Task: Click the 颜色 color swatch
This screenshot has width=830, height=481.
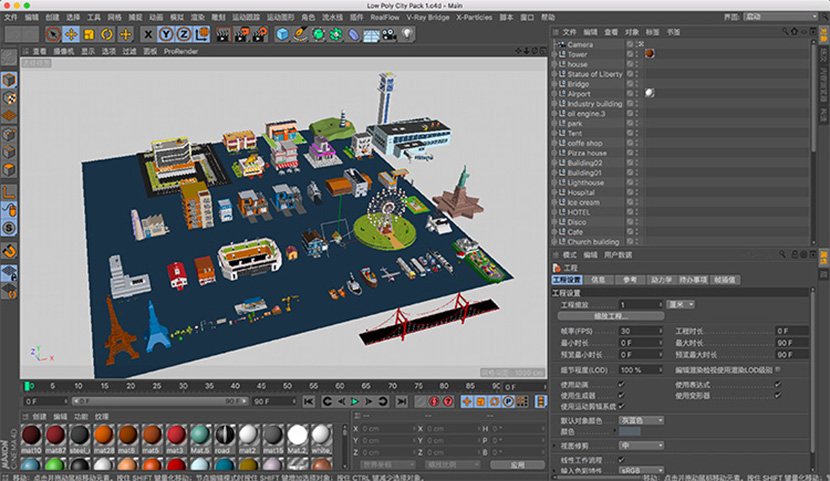Action: click(x=629, y=432)
